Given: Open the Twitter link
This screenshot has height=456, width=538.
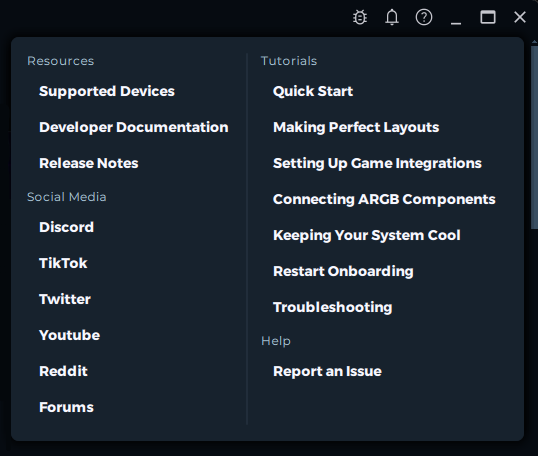Looking at the screenshot, I should click(65, 299).
